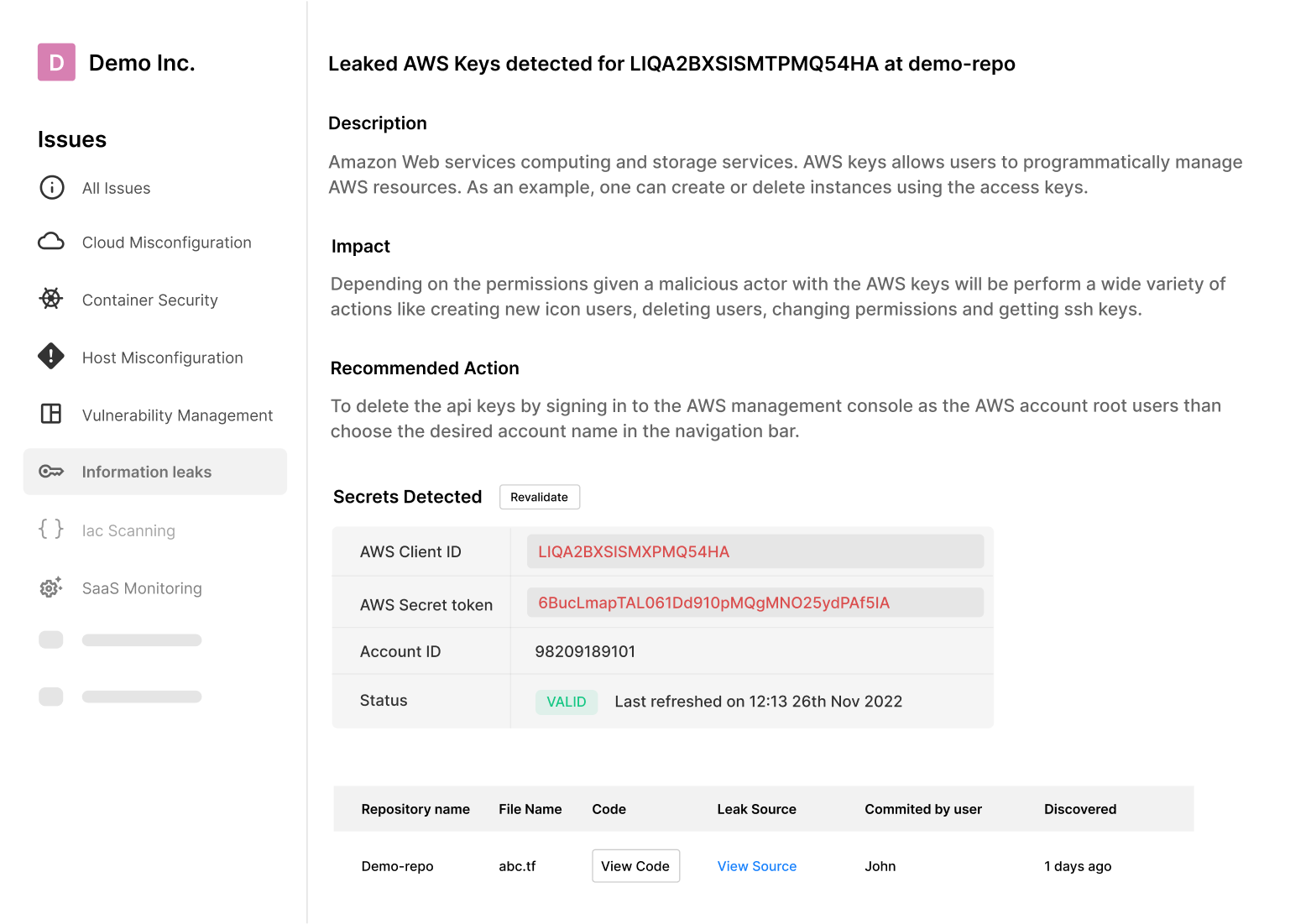Click the green VALID status badge

click(567, 702)
